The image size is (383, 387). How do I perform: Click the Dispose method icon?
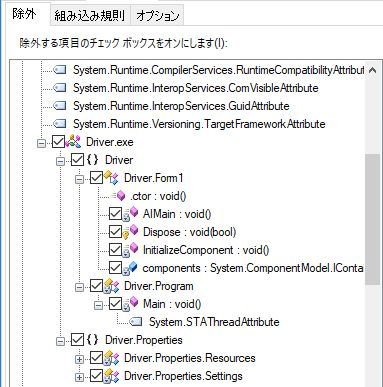click(x=130, y=232)
